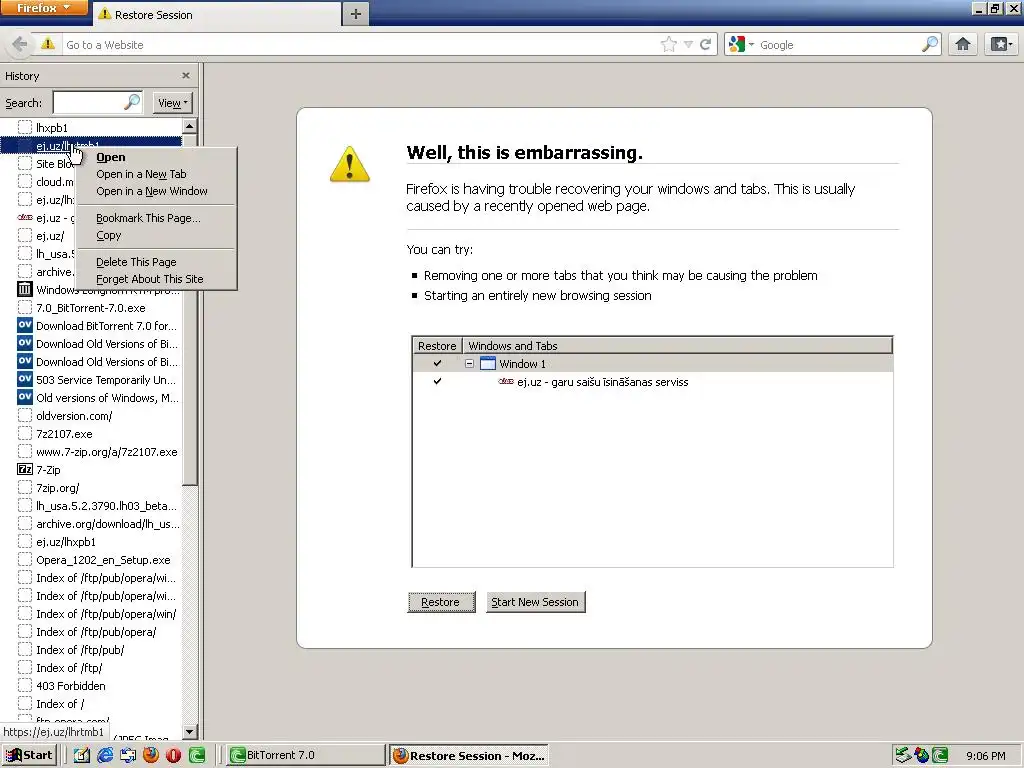Click BitTorrent icon in system tray
Screen dimensions: 1024x768
click(940, 756)
